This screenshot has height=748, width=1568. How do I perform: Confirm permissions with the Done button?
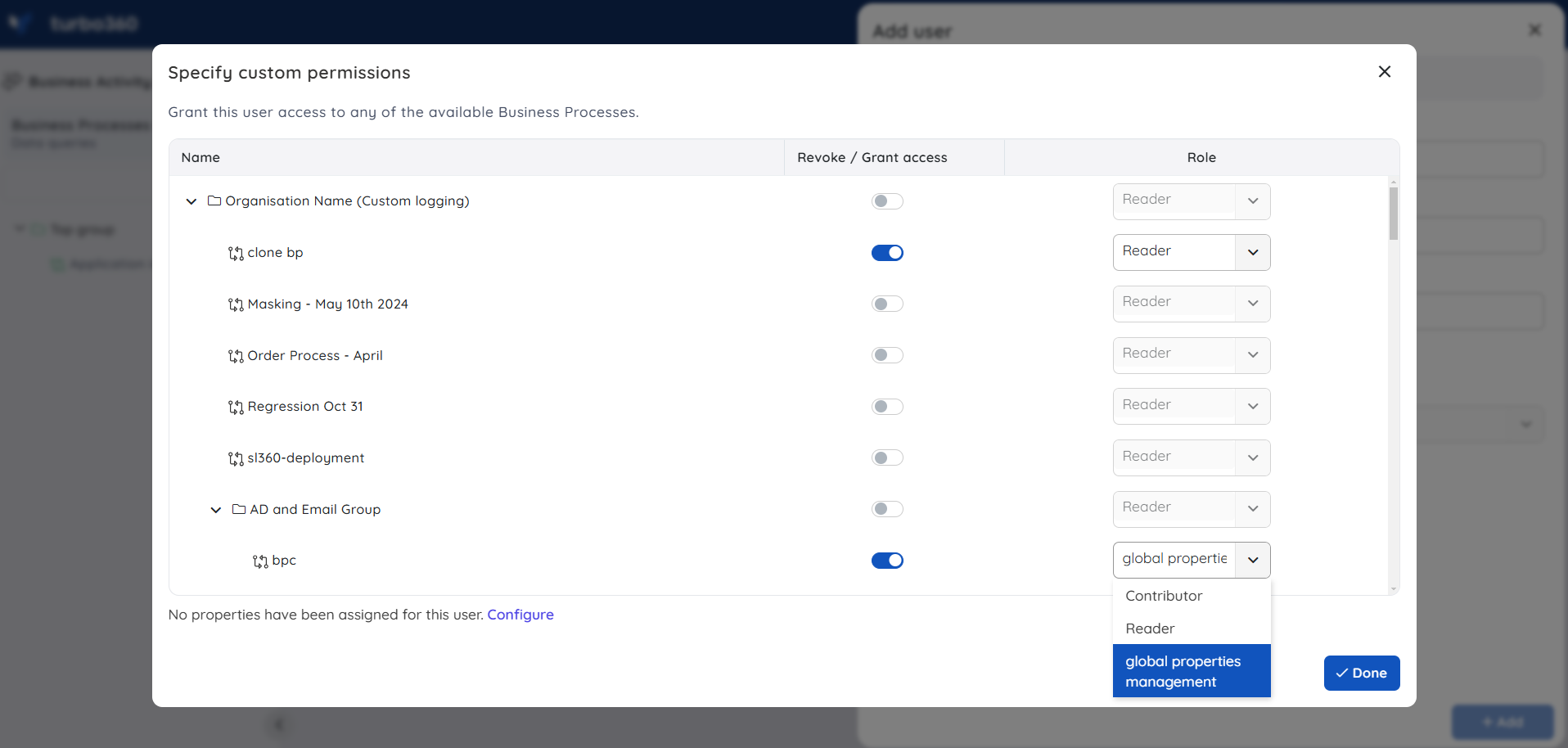pyautogui.click(x=1362, y=673)
